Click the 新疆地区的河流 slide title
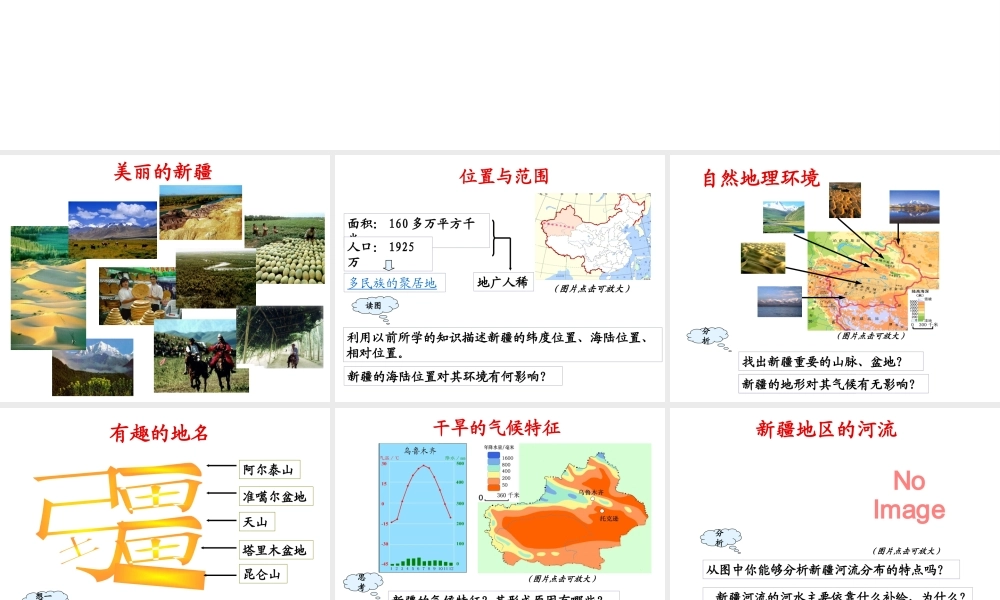Screen dimensions: 1000x600 click(827, 429)
